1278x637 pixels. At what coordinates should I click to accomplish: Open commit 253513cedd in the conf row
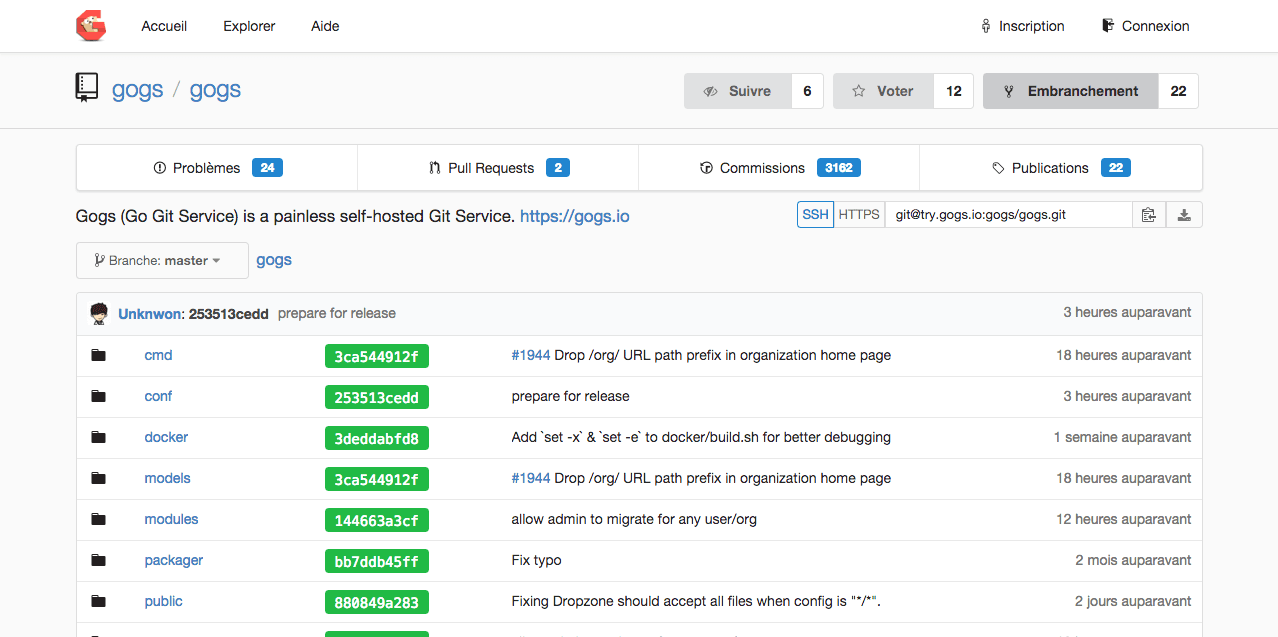[377, 397]
